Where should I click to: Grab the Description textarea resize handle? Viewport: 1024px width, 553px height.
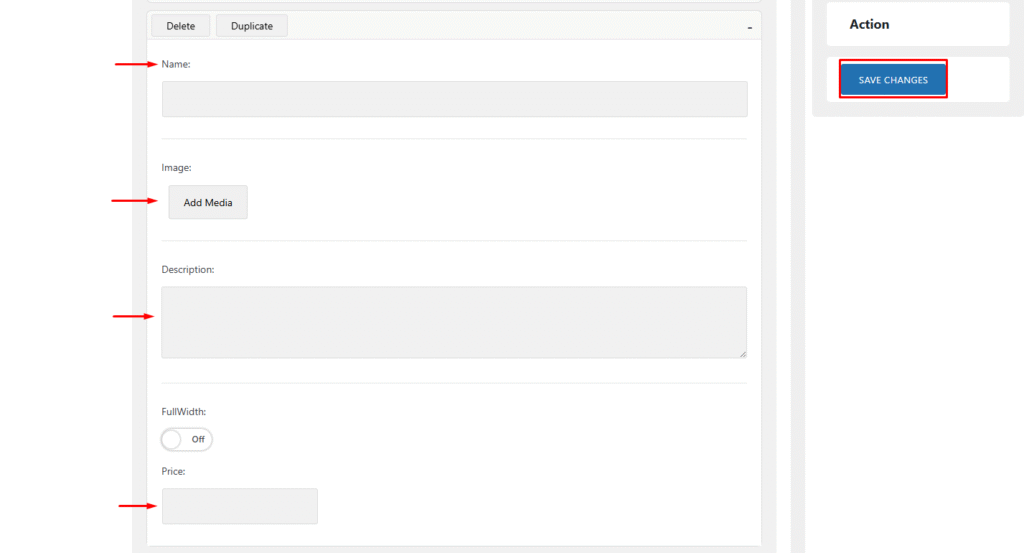742,353
